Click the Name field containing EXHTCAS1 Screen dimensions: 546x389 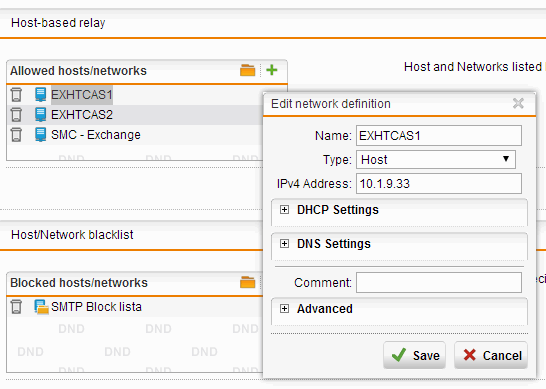coord(439,135)
